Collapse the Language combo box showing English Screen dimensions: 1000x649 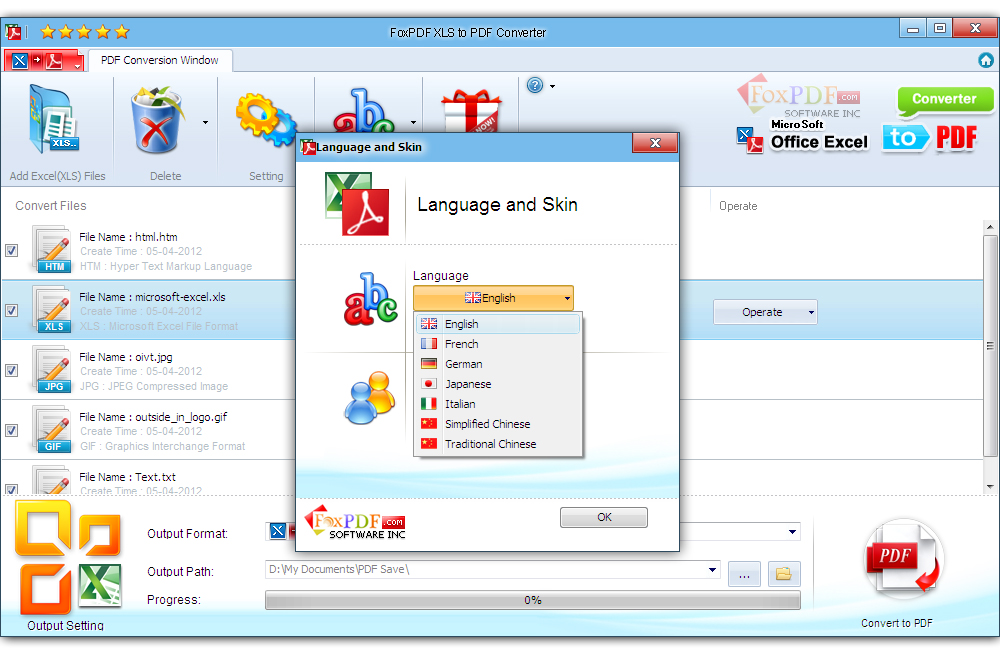[493, 298]
